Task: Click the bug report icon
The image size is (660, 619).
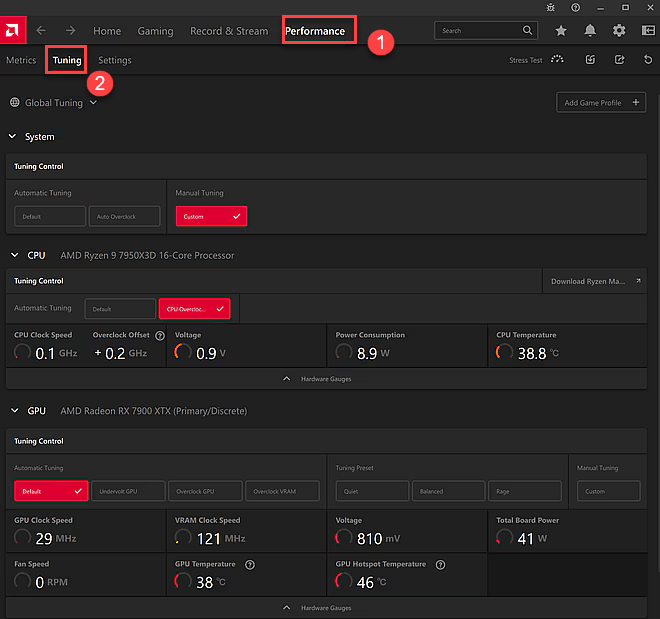Action: point(549,7)
